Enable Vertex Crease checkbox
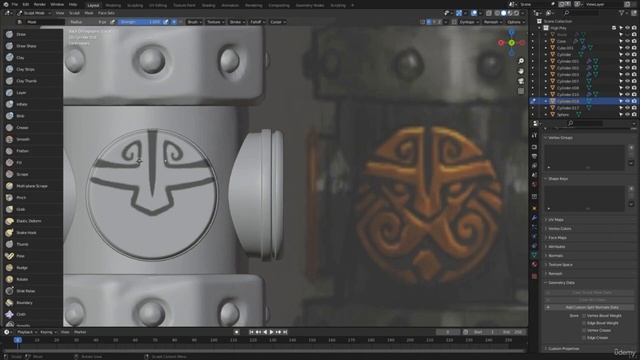The height and width of the screenshot is (360, 640). click(584, 330)
